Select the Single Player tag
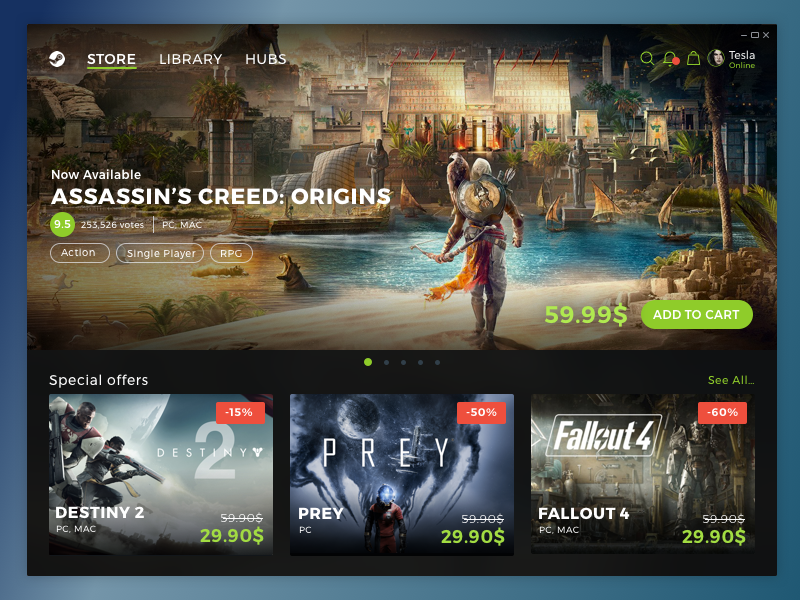Screen dimensions: 800x600 pyautogui.click(x=160, y=253)
